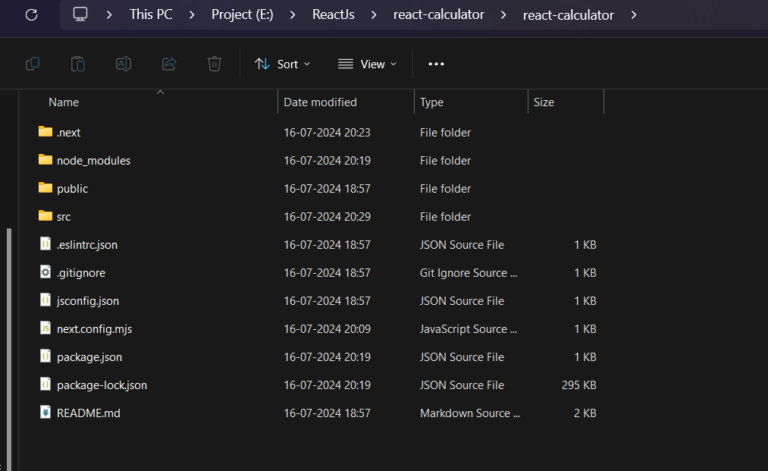
Task: Select the src folder name
Action: coord(64,217)
